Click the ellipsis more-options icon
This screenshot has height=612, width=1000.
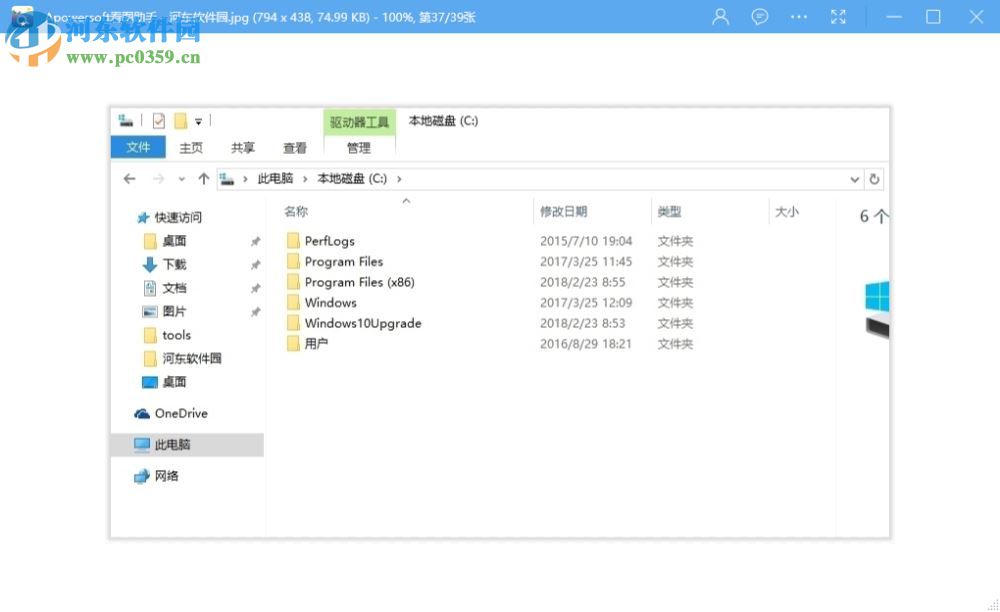[799, 17]
